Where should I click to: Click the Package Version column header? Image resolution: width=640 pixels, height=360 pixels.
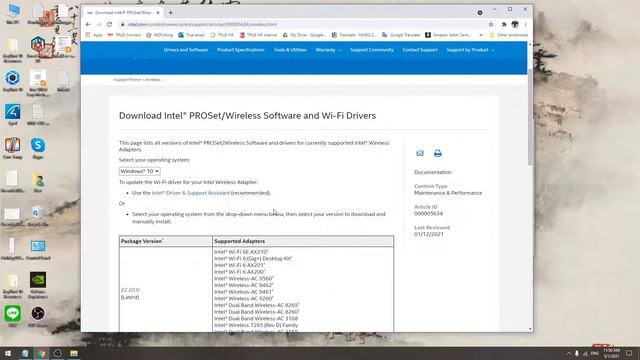(x=166, y=241)
